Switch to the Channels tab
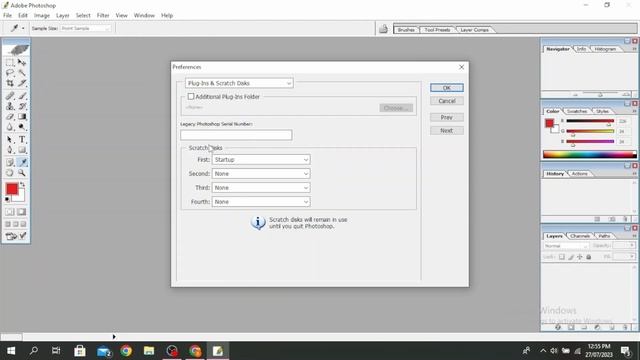Image resolution: width=640 pixels, height=360 pixels. [x=580, y=236]
